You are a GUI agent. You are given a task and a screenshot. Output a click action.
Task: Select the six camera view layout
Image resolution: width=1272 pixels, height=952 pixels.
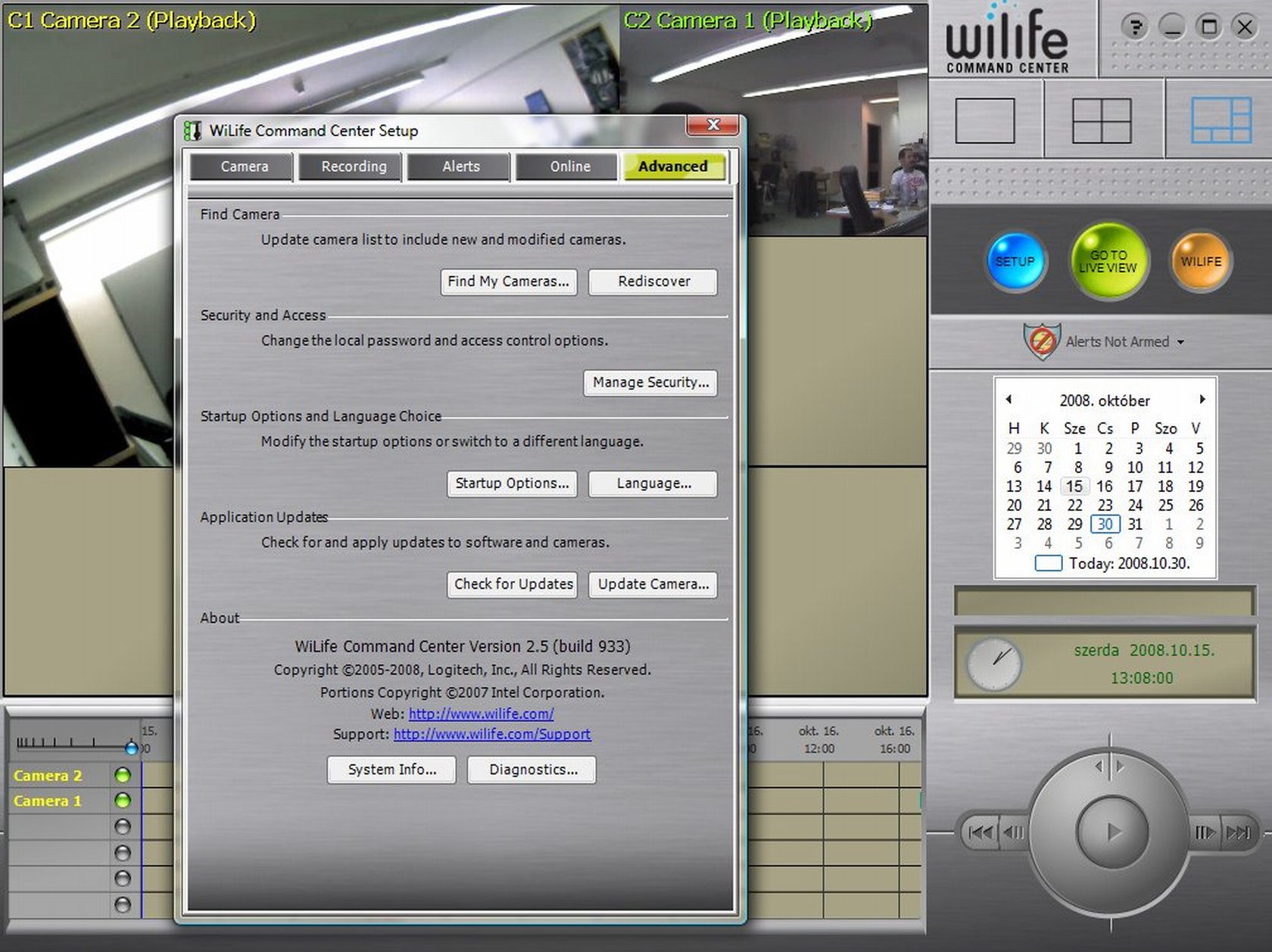point(1221,120)
